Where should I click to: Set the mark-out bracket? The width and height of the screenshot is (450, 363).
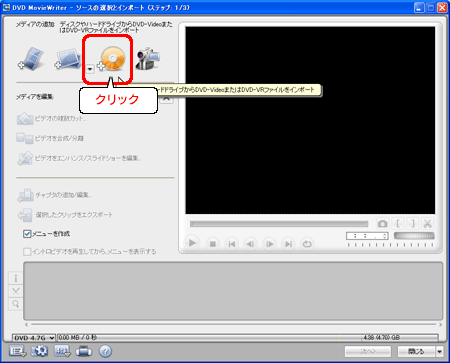[413, 223]
